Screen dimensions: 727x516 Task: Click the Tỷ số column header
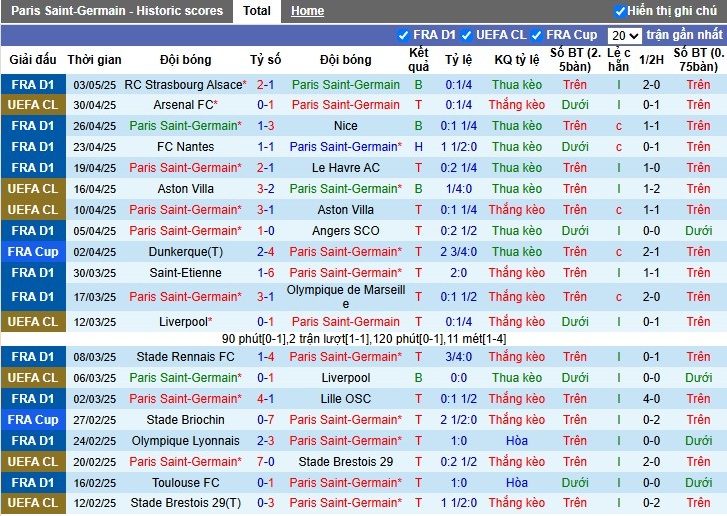[265, 60]
